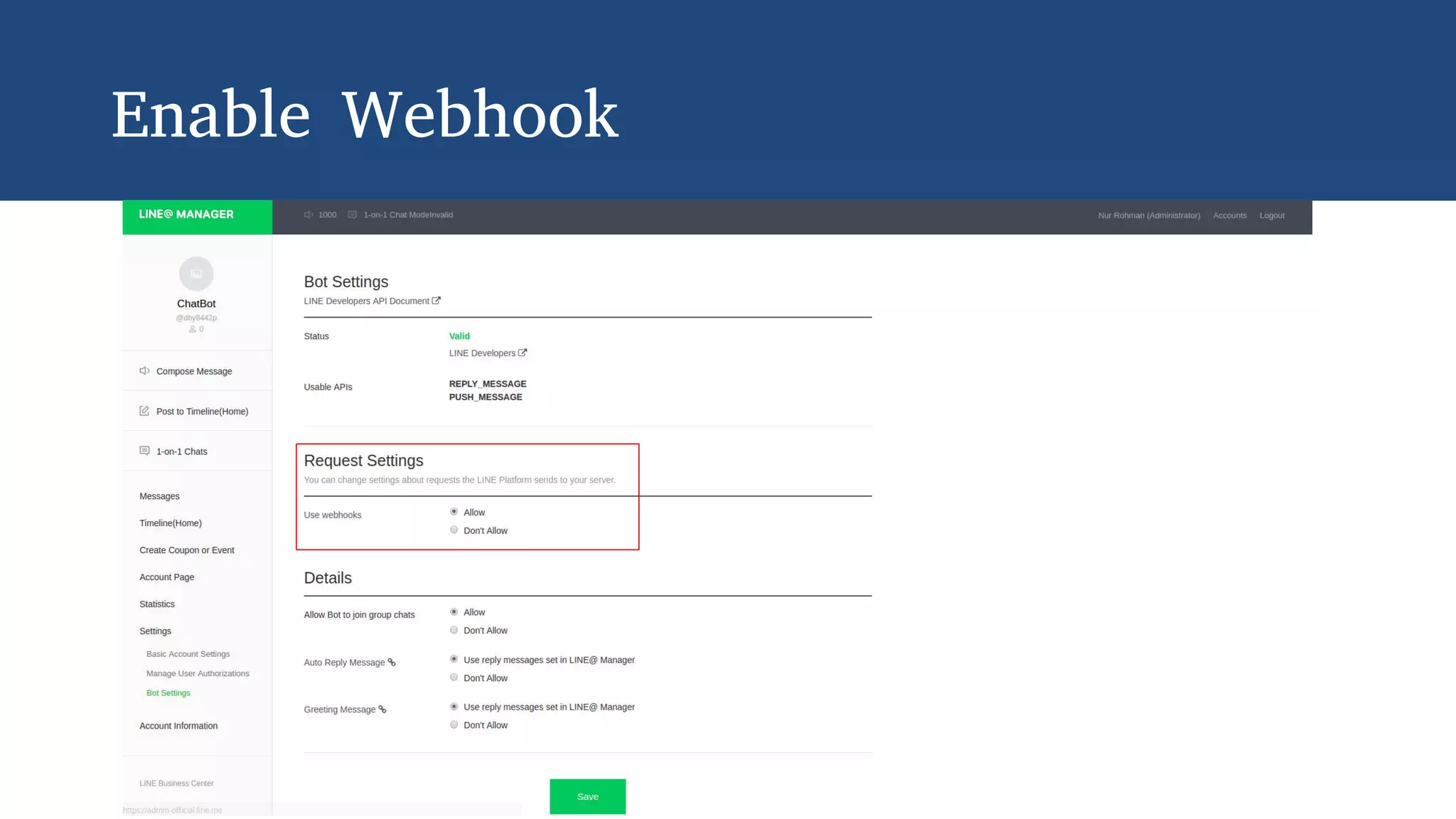This screenshot has width=1456, height=819.
Task: Click the ChatBot account name
Action: pos(196,304)
